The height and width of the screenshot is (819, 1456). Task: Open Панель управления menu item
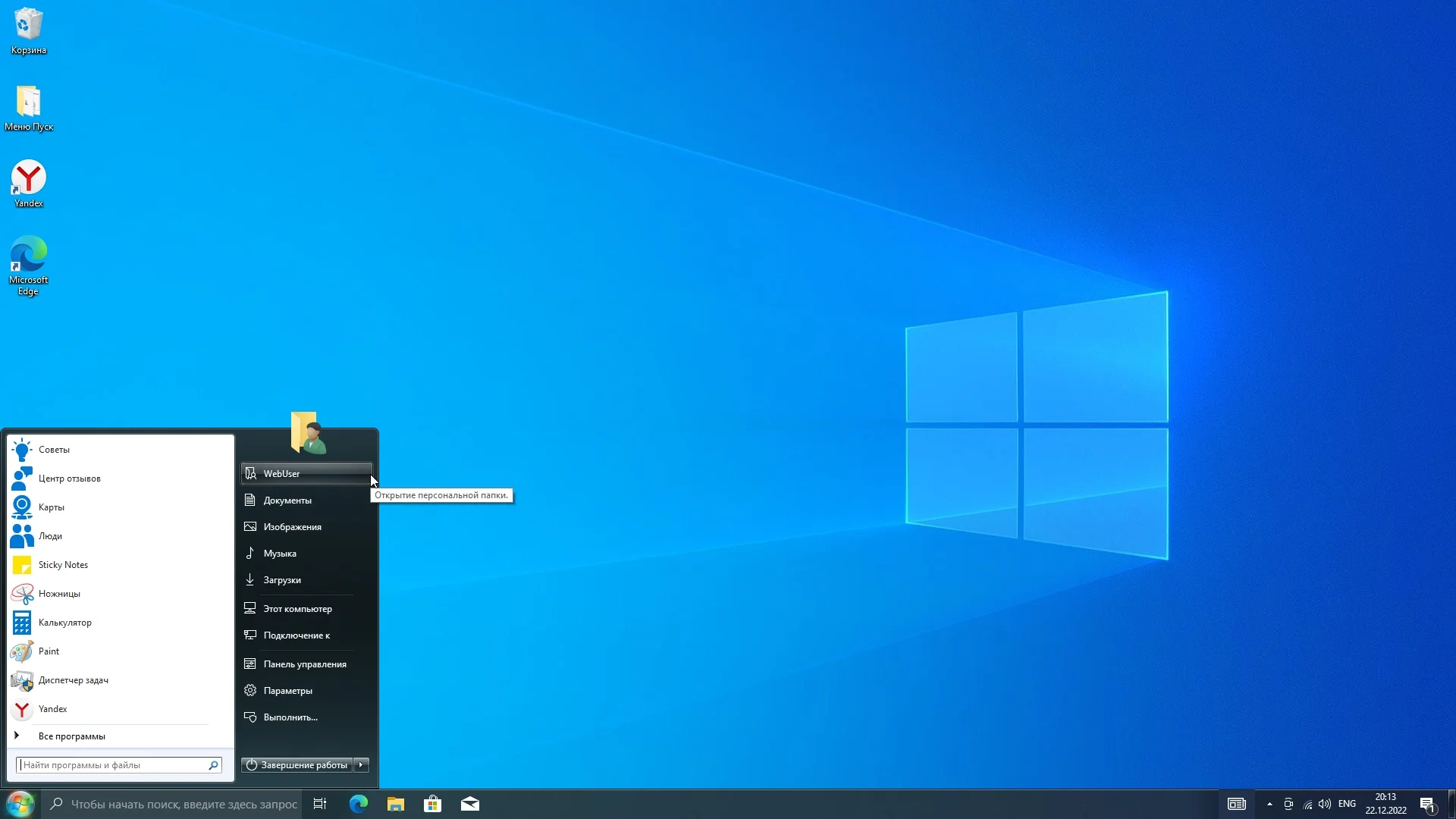(304, 664)
